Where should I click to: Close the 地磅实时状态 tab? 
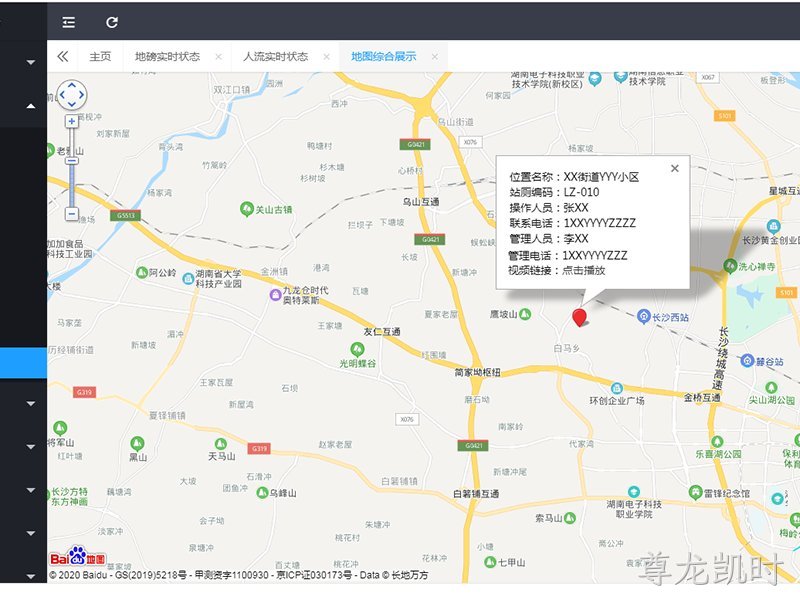click(x=218, y=57)
